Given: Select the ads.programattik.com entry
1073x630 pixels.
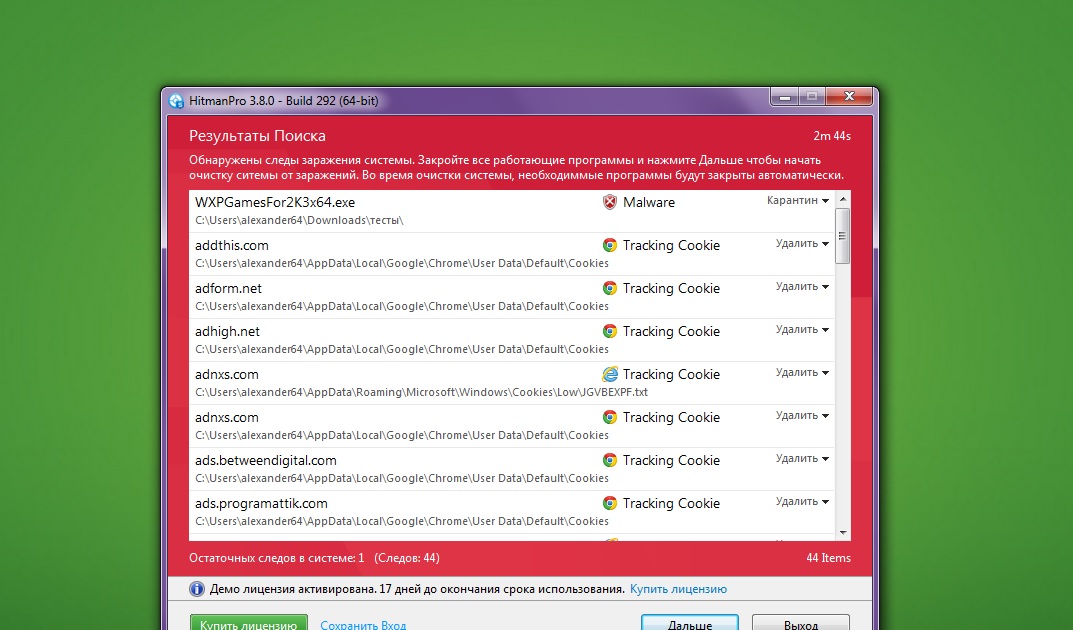Looking at the screenshot, I should [512, 512].
